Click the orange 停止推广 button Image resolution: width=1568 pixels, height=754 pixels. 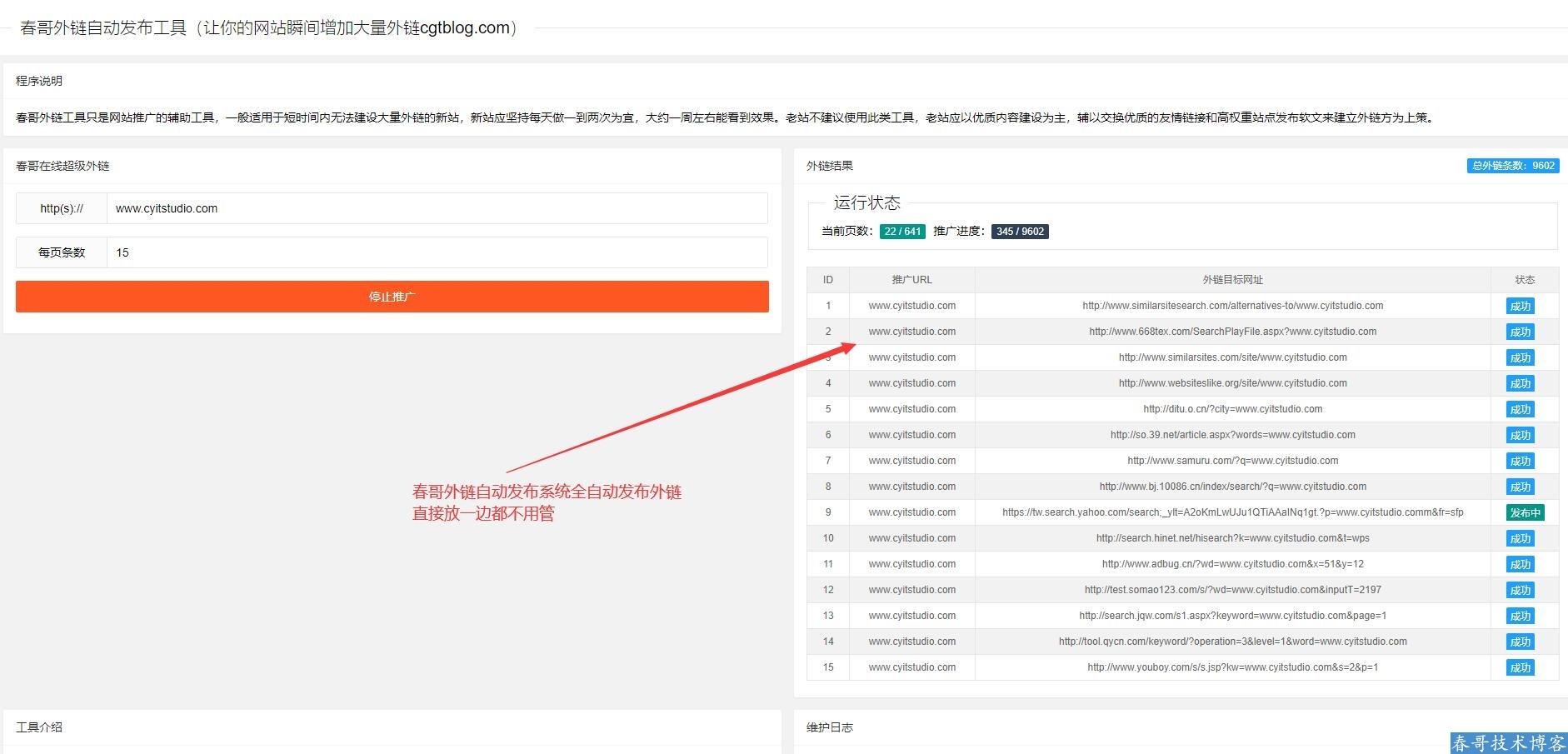392,297
